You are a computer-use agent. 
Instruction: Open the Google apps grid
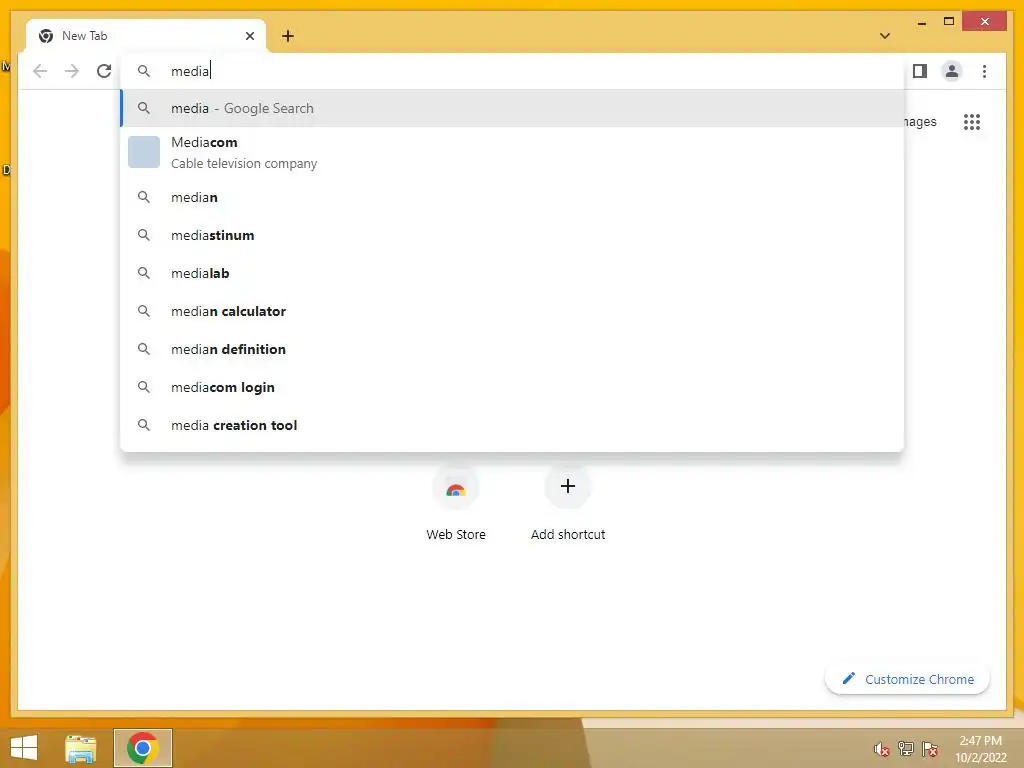(972, 121)
